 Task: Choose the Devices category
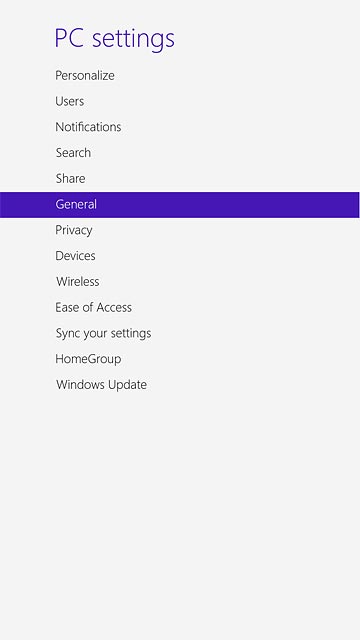point(76,256)
